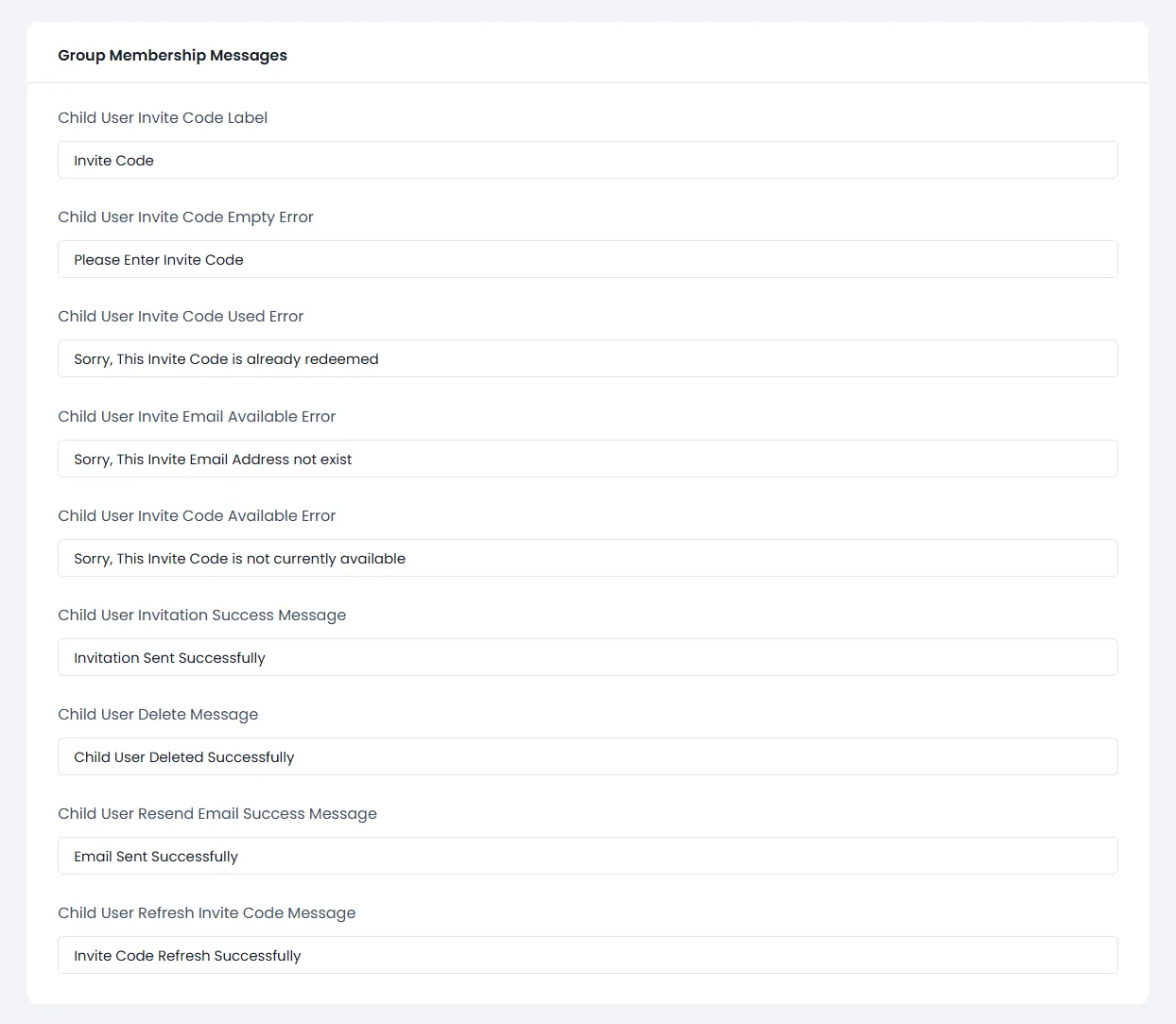Image resolution: width=1176 pixels, height=1024 pixels.
Task: Select the invite code availability error field
Action: [586, 558]
